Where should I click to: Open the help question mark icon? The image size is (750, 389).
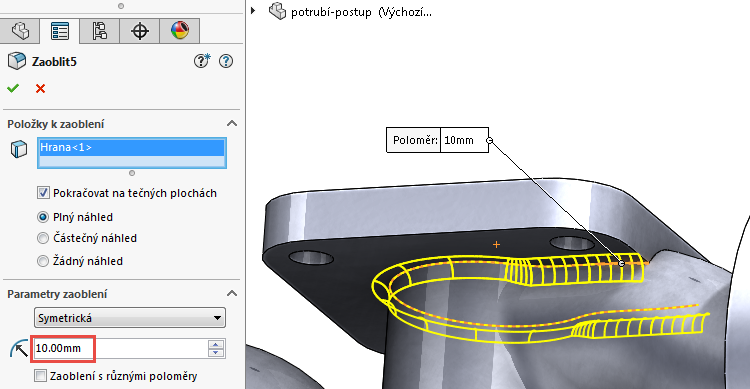pos(226,61)
